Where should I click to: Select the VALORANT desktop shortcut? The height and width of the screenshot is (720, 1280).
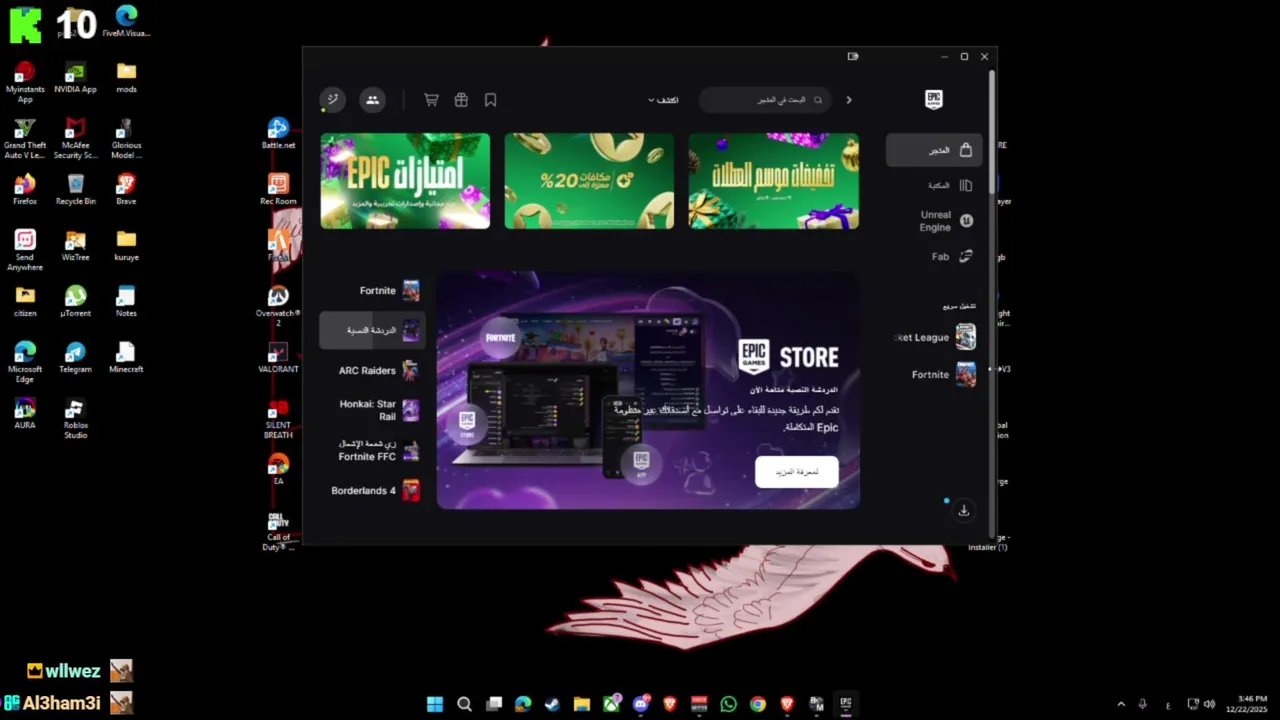coord(278,358)
